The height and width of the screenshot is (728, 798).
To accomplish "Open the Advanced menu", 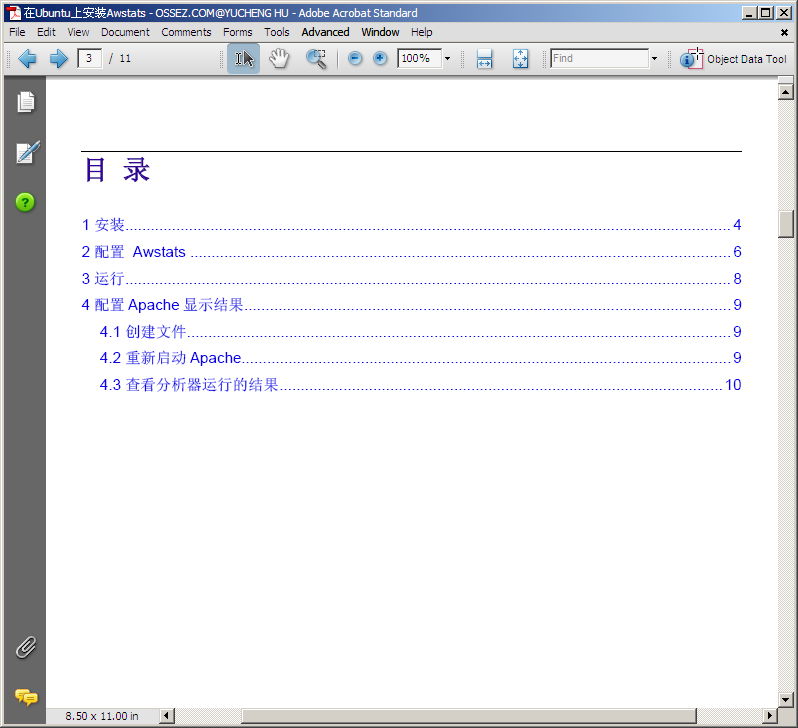I will point(325,32).
